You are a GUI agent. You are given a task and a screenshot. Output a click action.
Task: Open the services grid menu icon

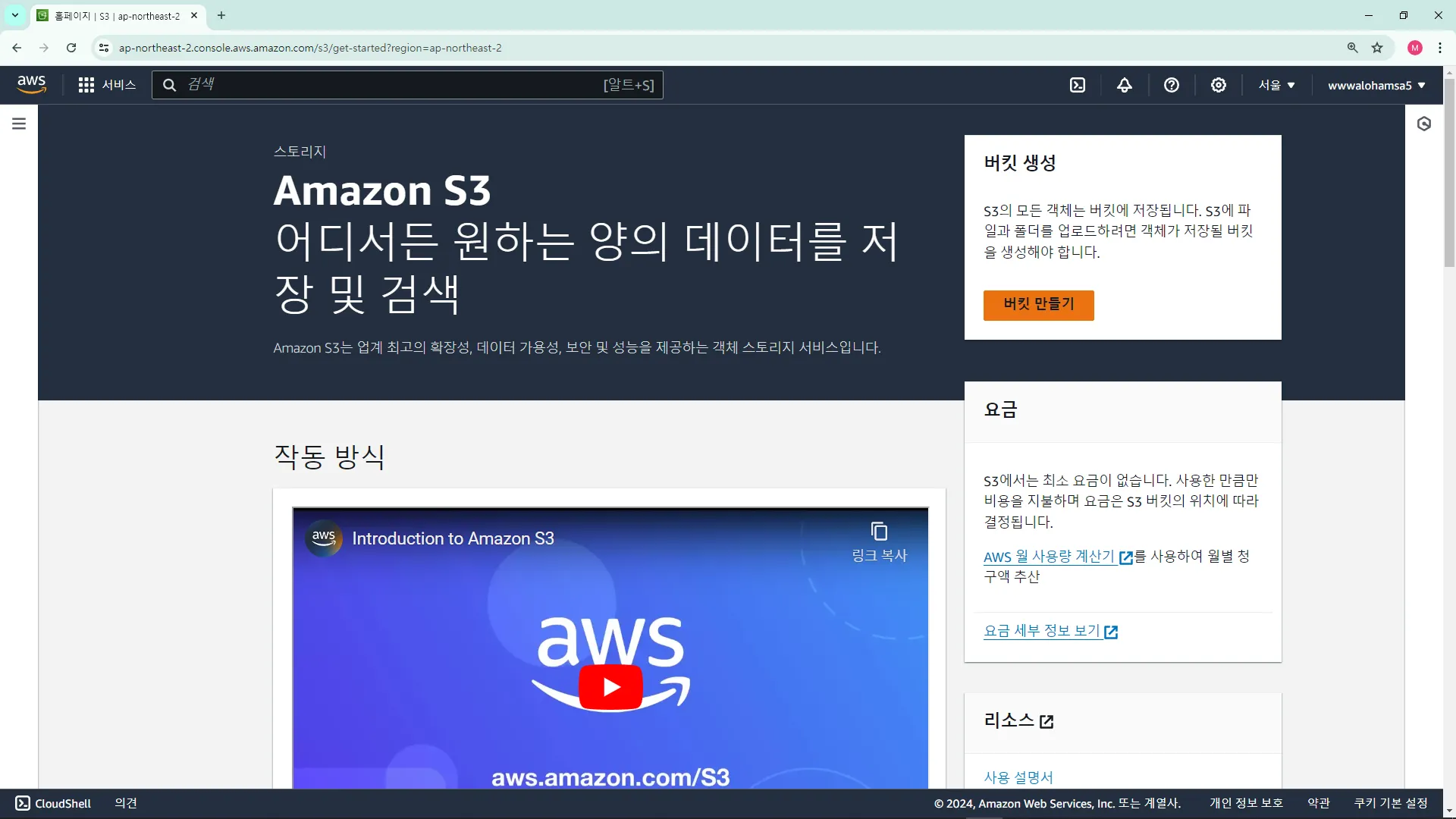(86, 85)
